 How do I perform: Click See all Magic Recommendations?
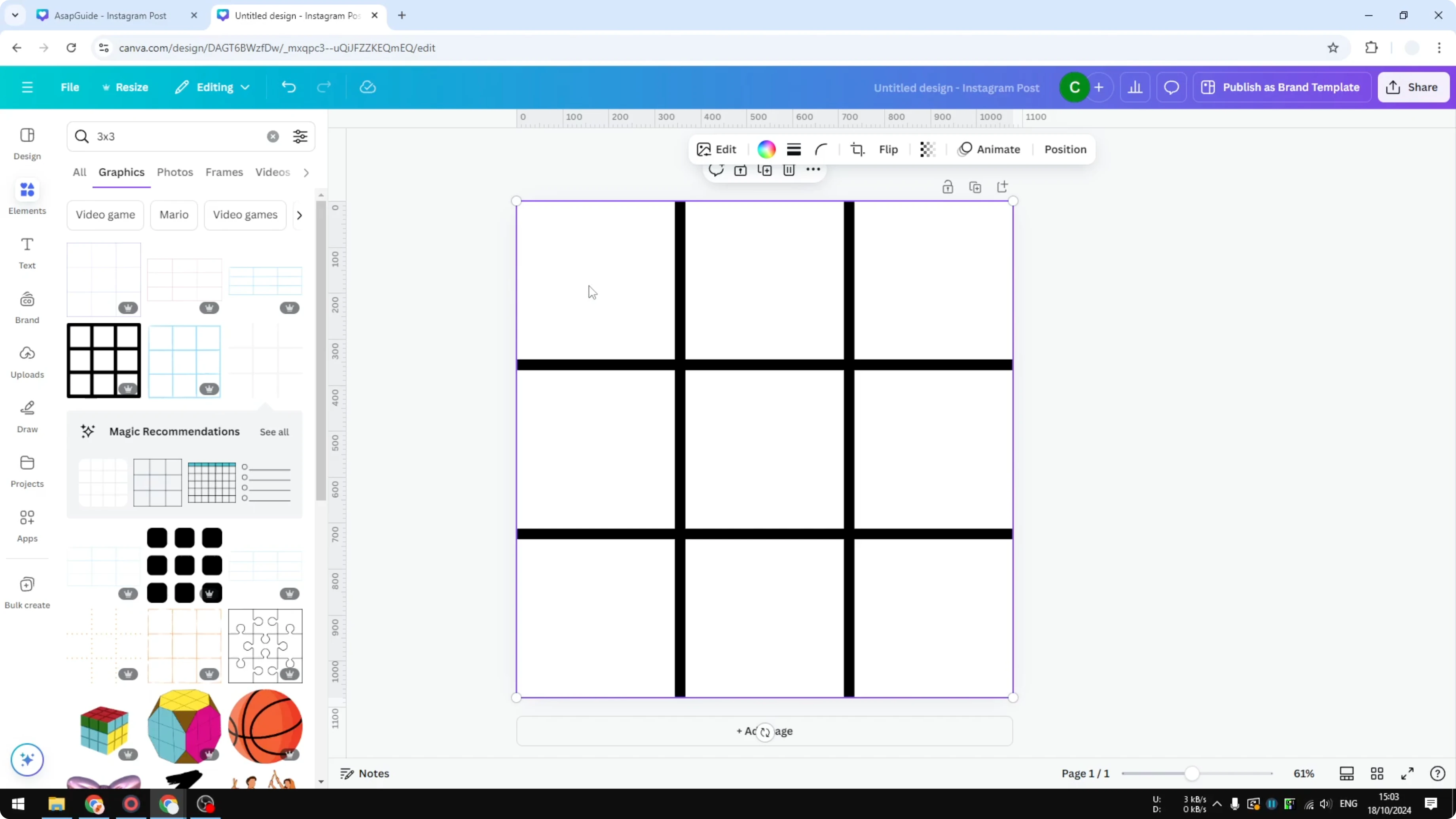[x=274, y=431]
